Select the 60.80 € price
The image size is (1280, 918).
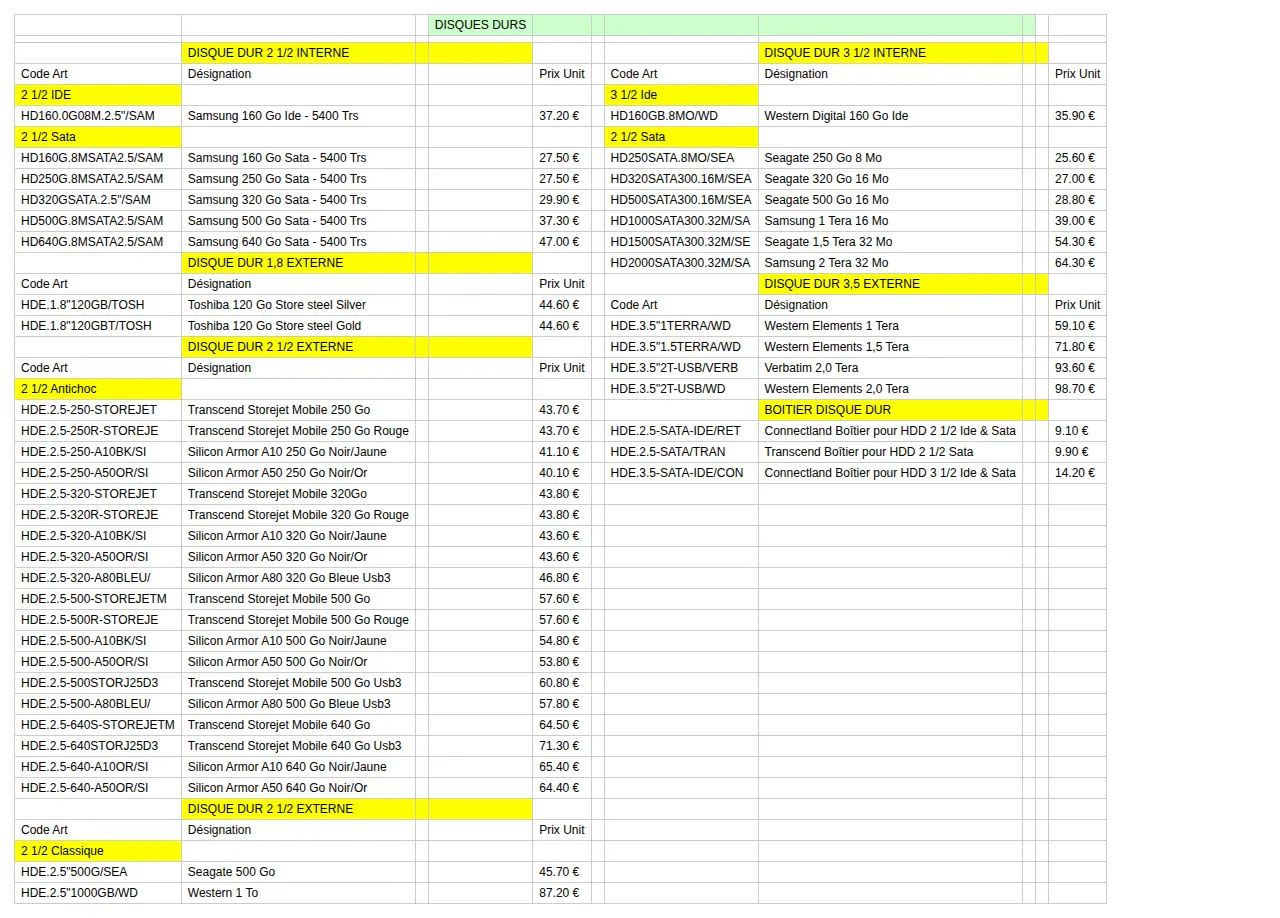click(x=562, y=683)
